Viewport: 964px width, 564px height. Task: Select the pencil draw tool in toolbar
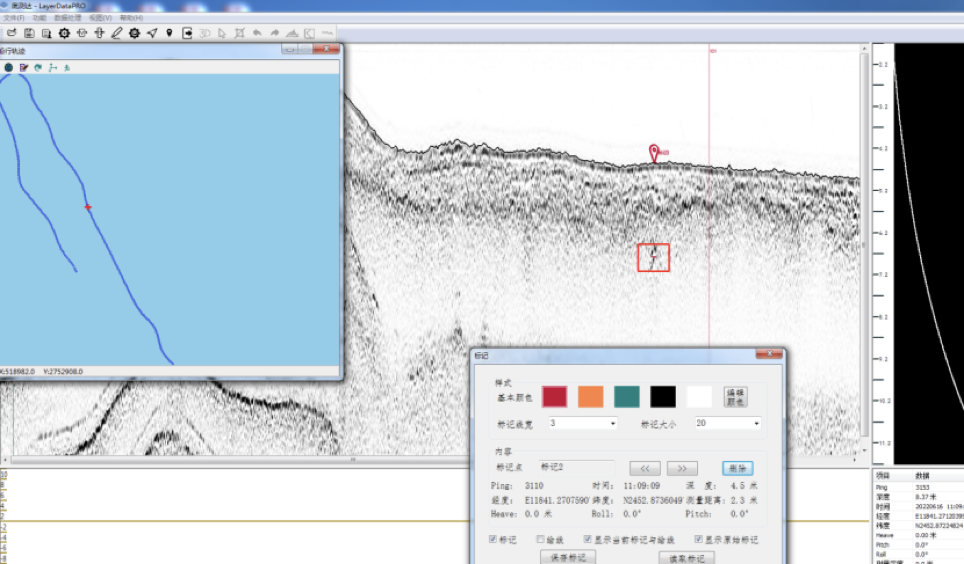117,33
